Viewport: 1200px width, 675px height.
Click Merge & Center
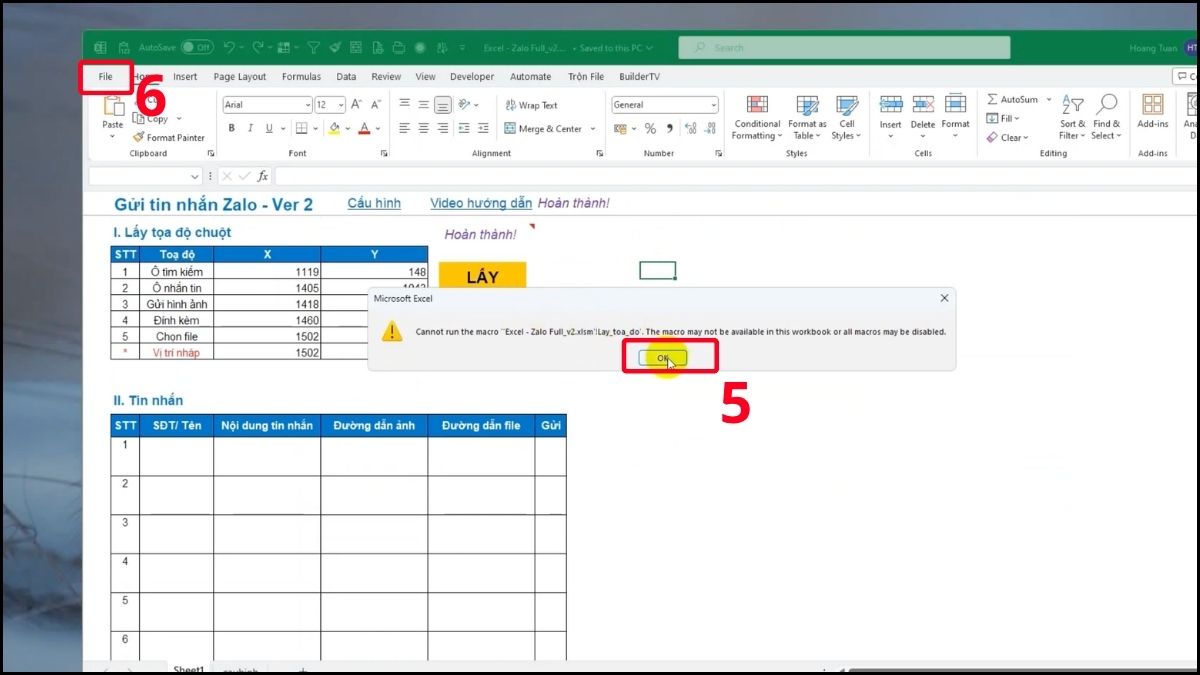543,129
